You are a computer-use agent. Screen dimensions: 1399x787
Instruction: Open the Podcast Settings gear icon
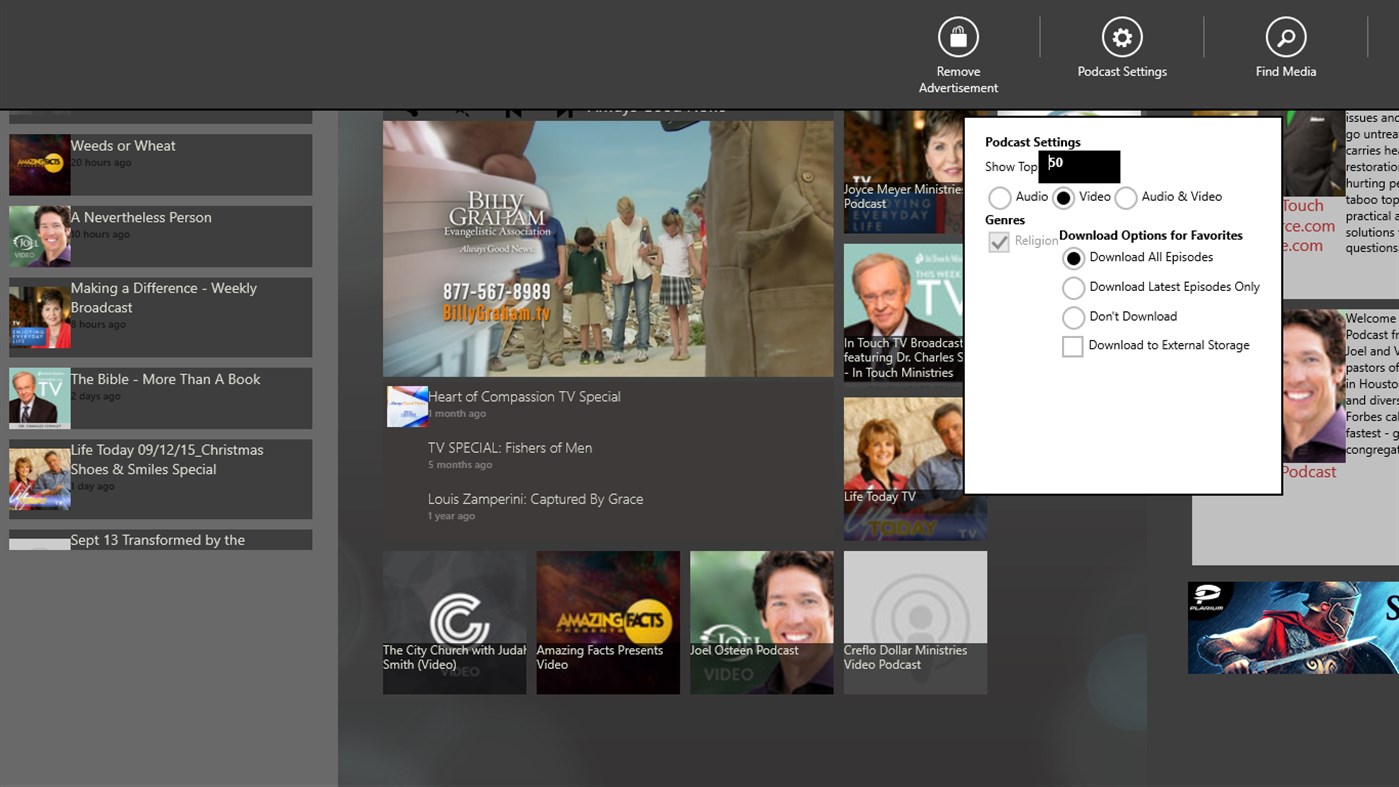point(1121,36)
